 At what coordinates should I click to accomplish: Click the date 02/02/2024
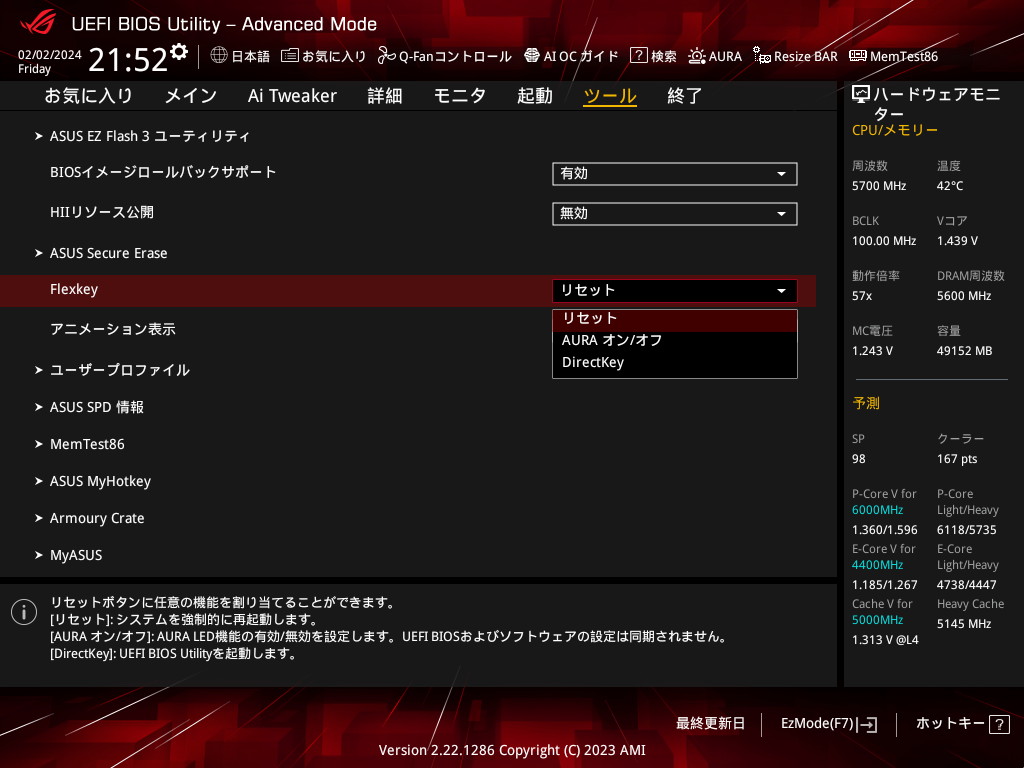(x=50, y=55)
